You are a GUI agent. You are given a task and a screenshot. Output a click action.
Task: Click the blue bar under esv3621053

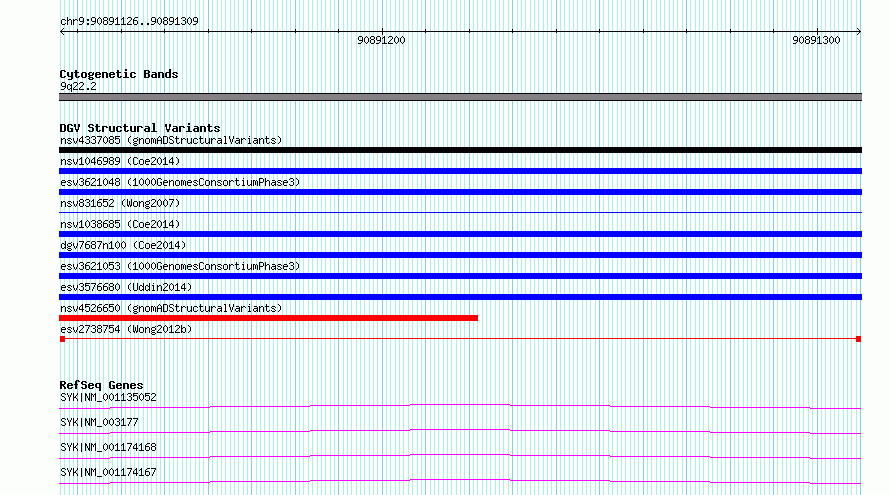(x=460, y=276)
